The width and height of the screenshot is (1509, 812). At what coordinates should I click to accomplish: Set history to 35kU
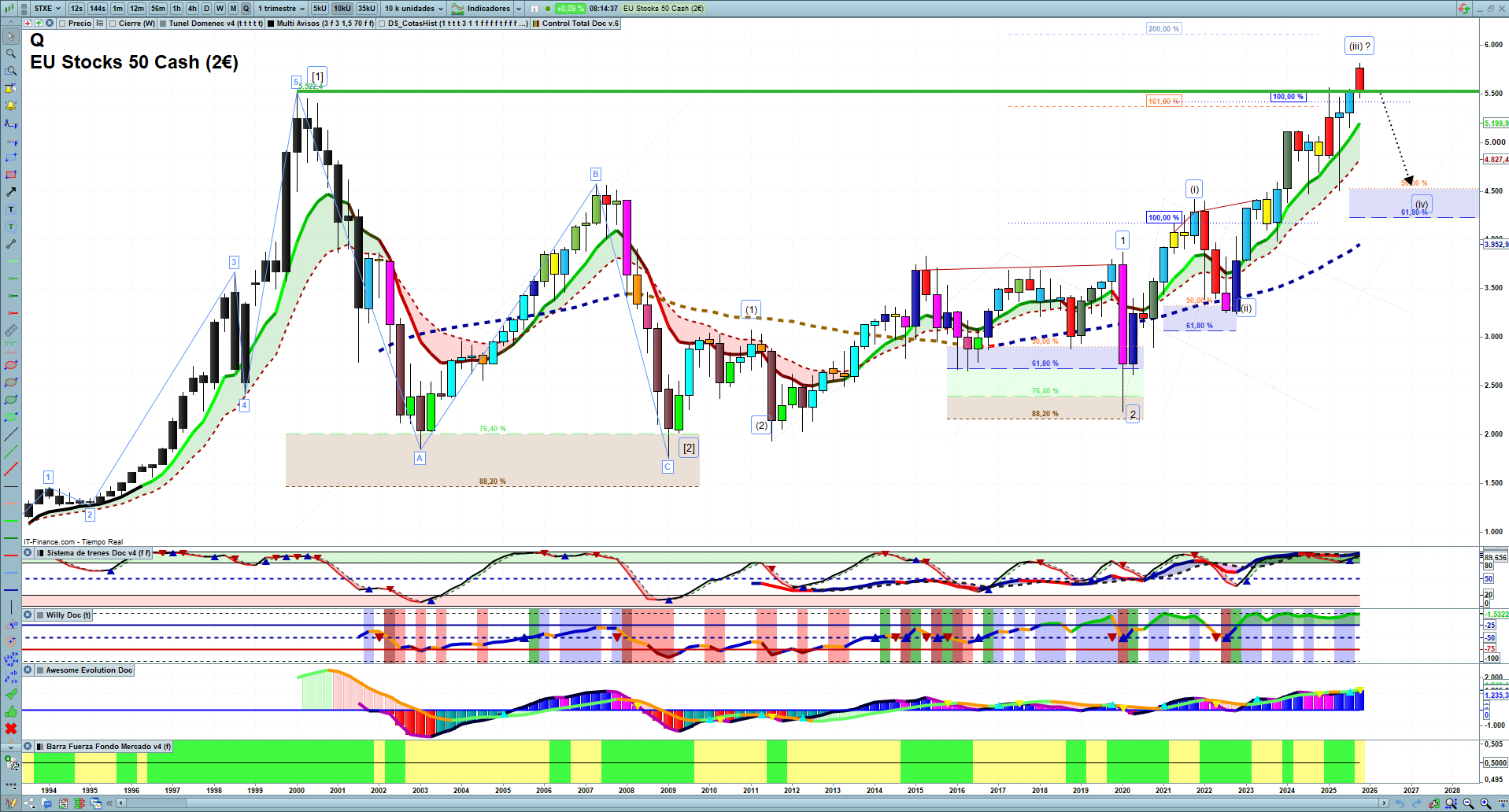(367, 9)
